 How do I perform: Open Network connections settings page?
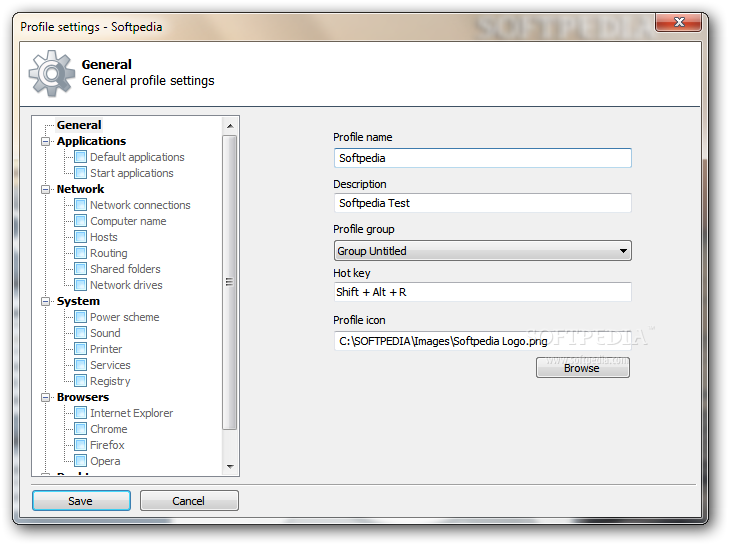pos(140,205)
